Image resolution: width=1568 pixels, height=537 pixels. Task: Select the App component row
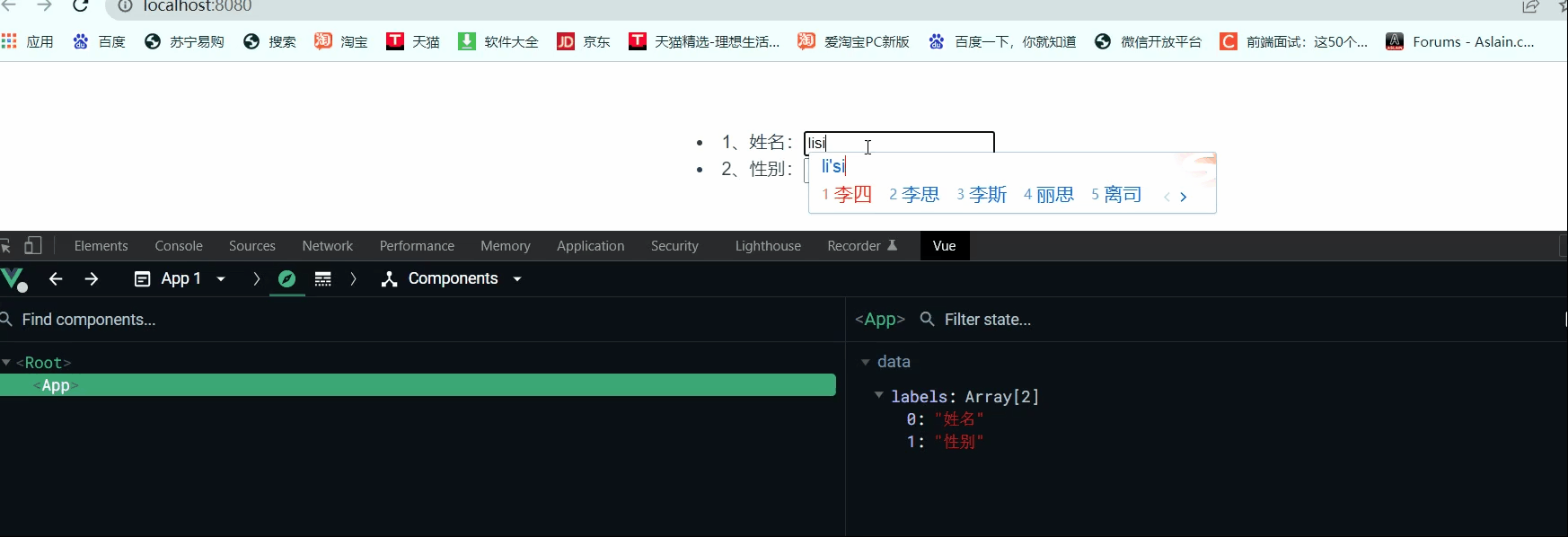point(418,385)
